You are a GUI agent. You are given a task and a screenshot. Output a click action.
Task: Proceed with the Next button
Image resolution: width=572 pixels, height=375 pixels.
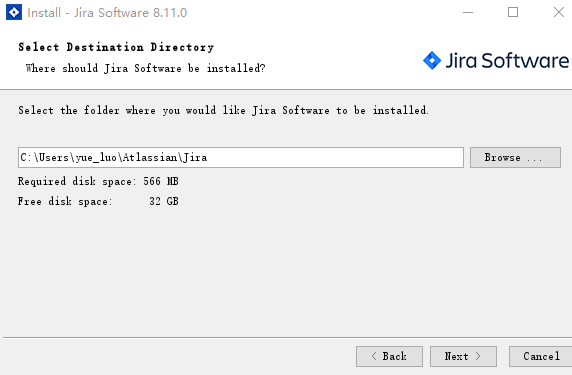[463, 356]
